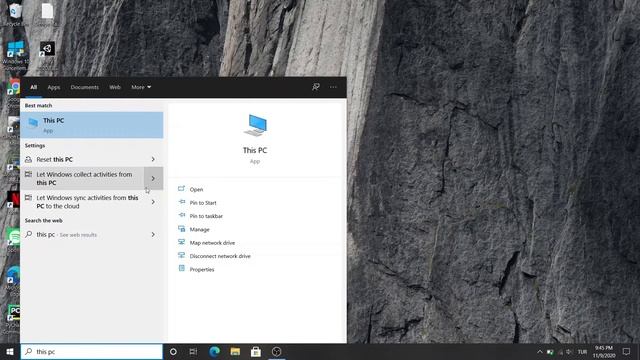
Task: Show hidden tray icons arrow
Action: coord(540,352)
